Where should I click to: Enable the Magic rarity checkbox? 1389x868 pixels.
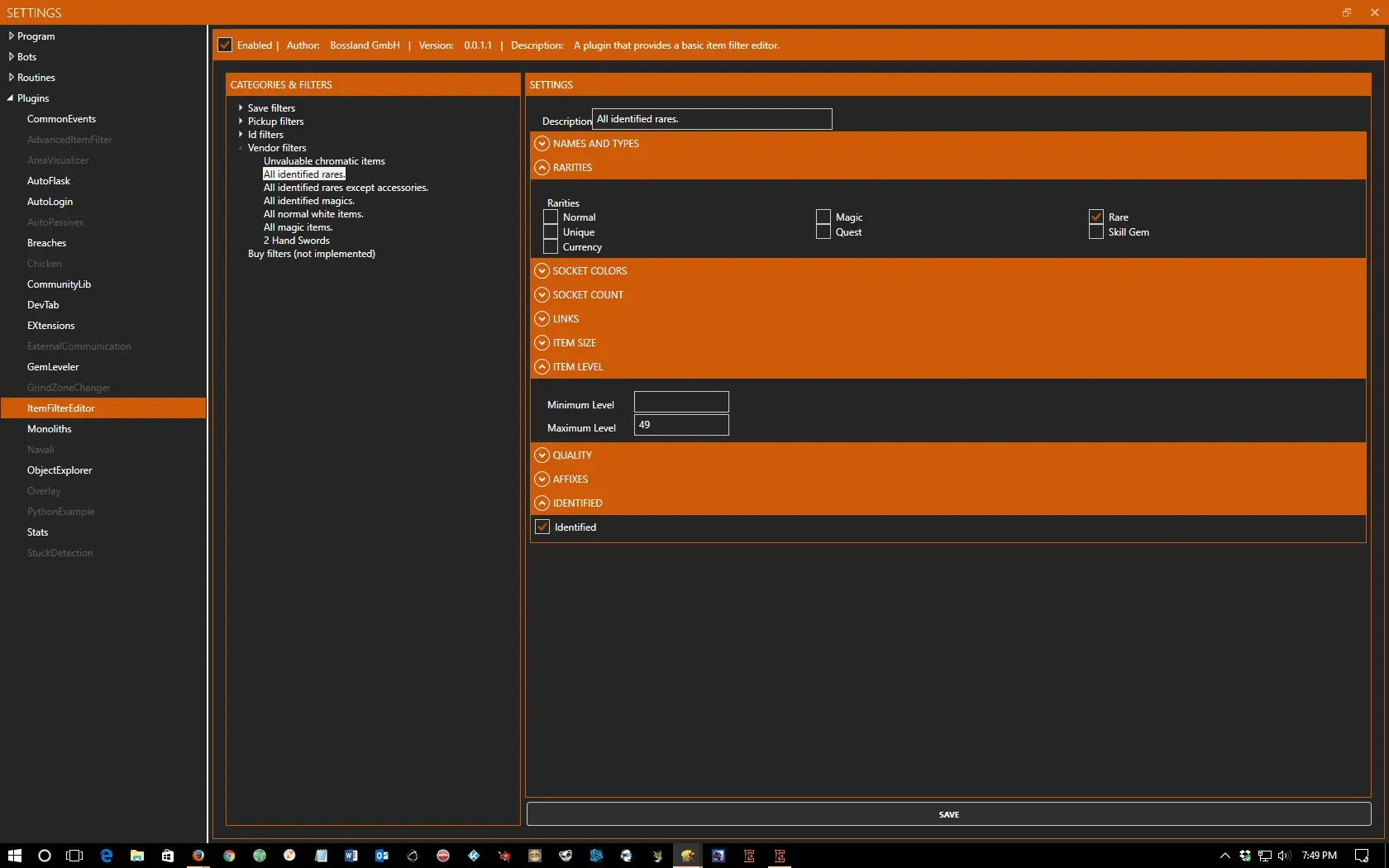(x=823, y=217)
